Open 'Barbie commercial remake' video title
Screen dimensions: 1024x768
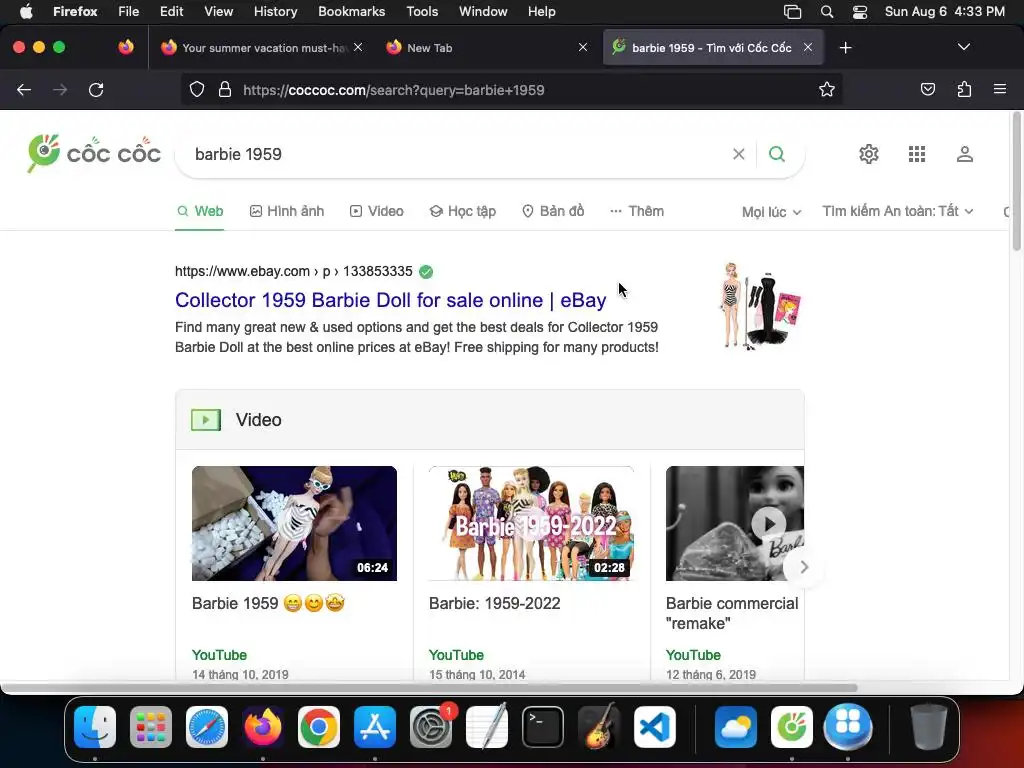[732, 613]
